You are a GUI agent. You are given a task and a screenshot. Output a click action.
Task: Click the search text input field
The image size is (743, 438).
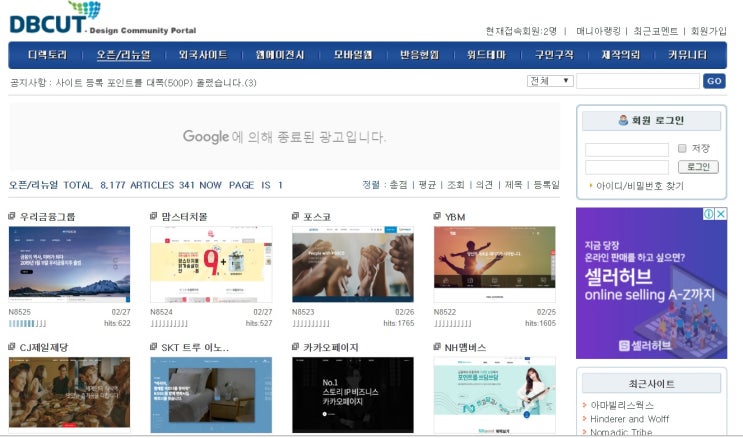(638, 81)
